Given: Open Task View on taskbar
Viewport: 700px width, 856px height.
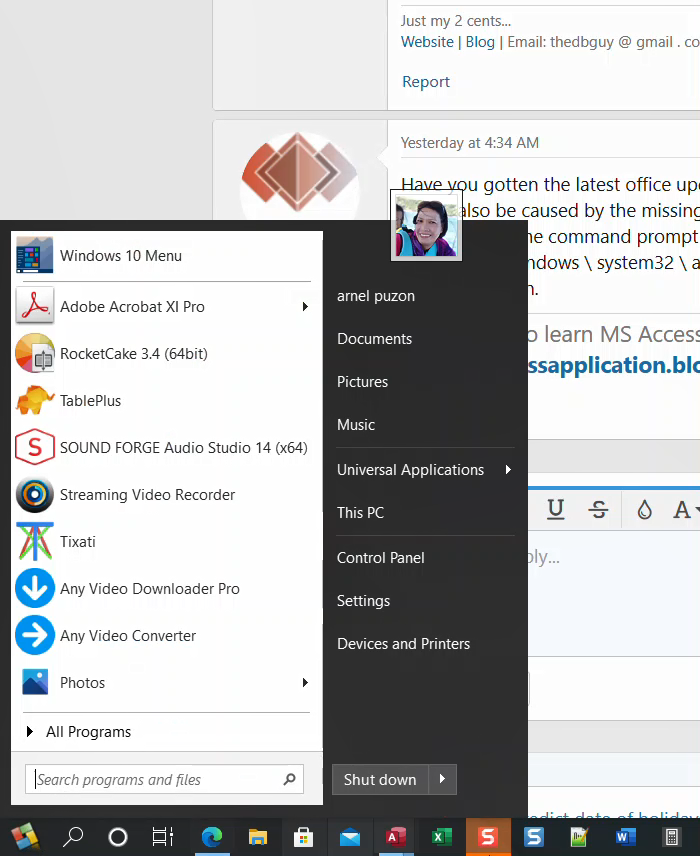Looking at the screenshot, I should tap(162, 836).
